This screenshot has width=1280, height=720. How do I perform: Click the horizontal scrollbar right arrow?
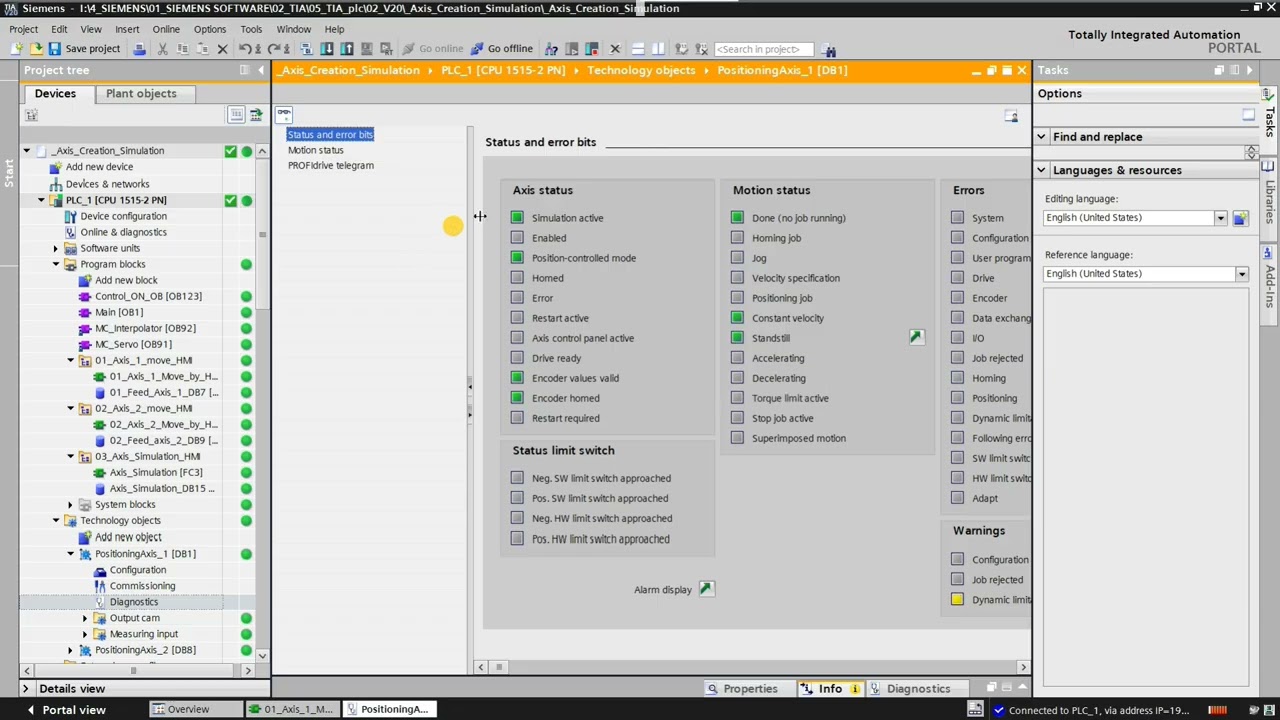pyautogui.click(x=1022, y=667)
